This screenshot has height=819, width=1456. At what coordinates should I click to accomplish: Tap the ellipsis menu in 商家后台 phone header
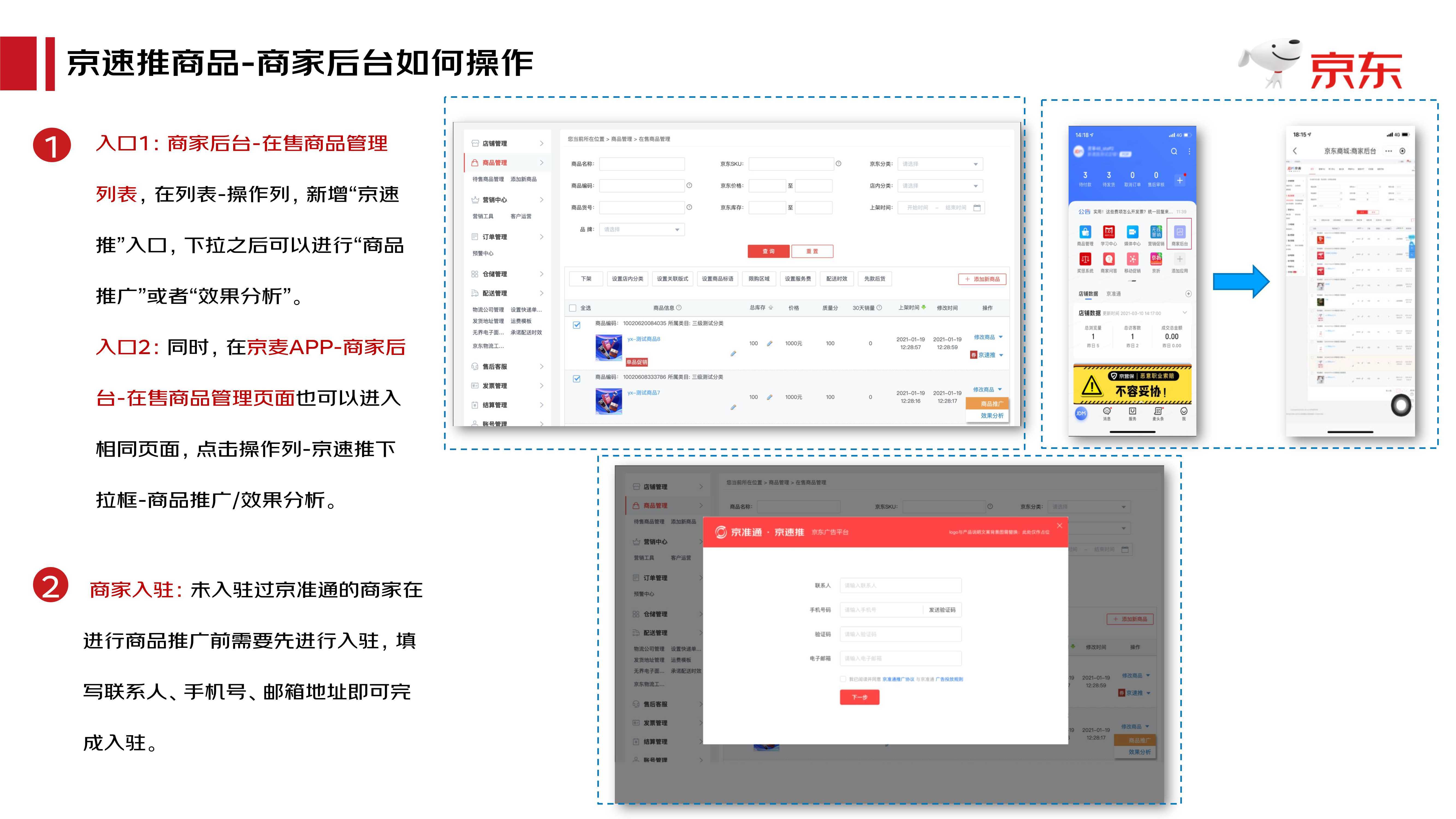tap(1388, 151)
